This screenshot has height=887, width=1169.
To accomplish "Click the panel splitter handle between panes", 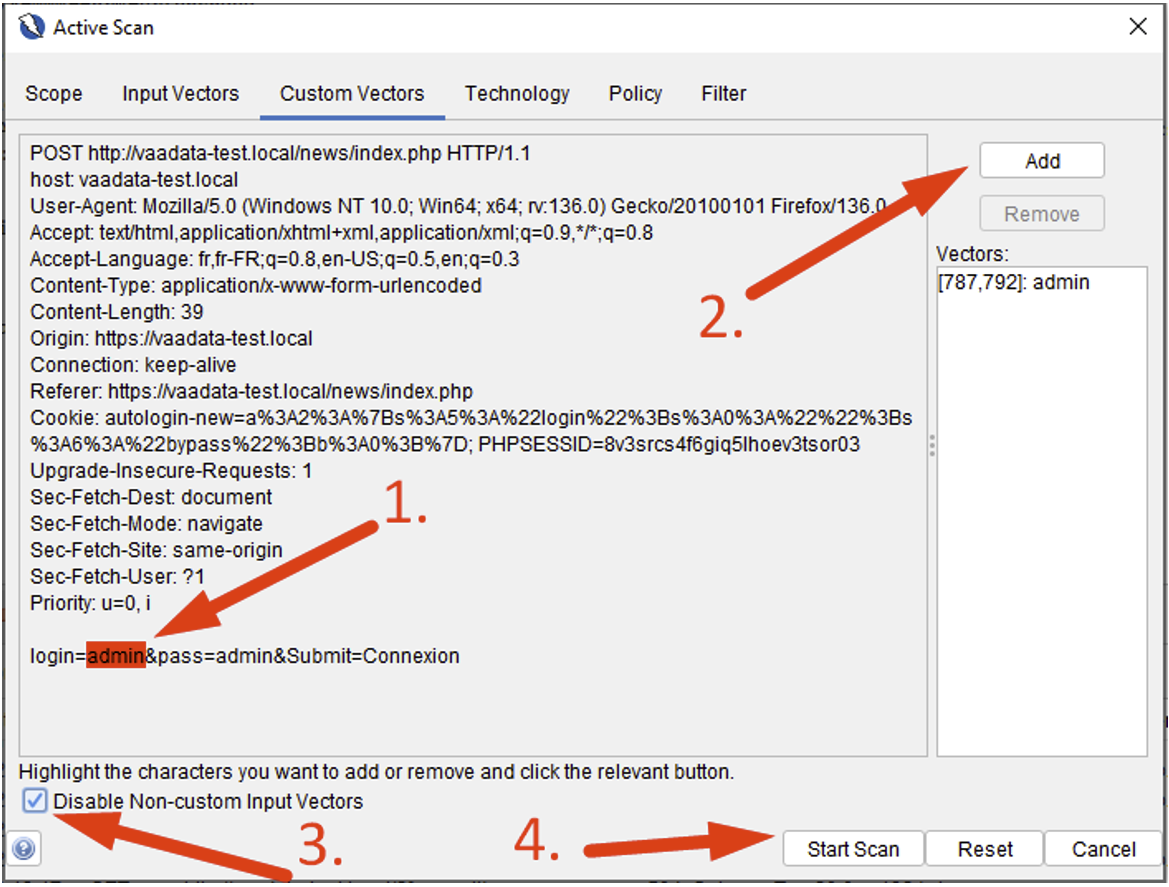I will [x=931, y=447].
